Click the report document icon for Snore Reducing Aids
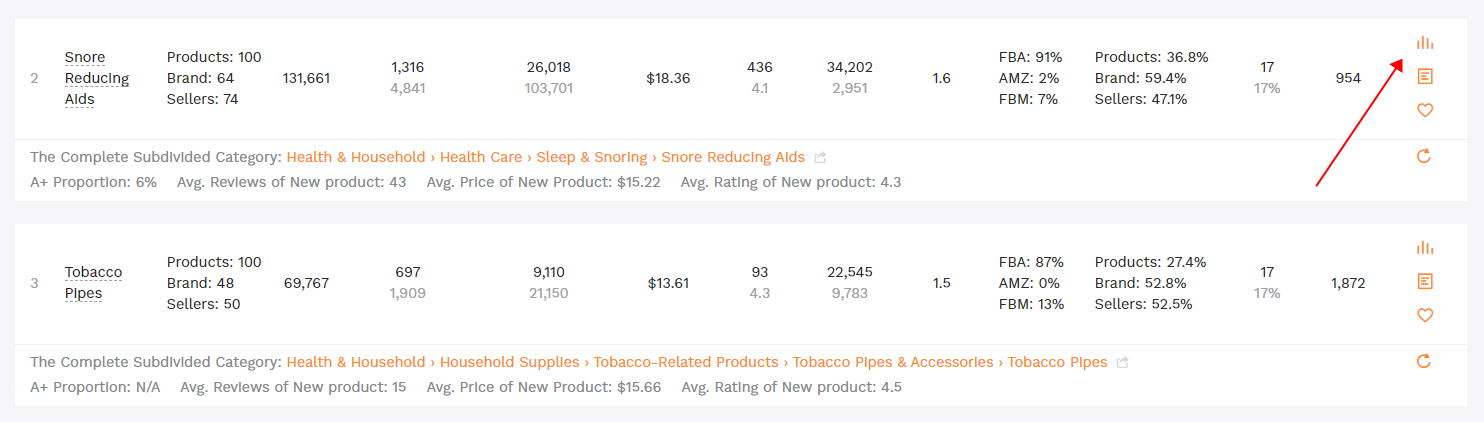The width and height of the screenshot is (1484, 422). [1425, 76]
